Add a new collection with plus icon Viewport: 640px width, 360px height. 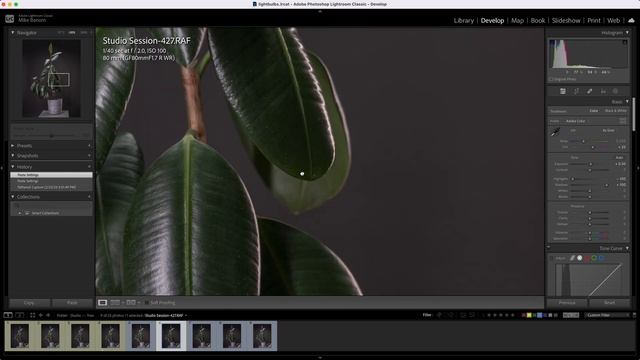pyautogui.click(x=89, y=197)
